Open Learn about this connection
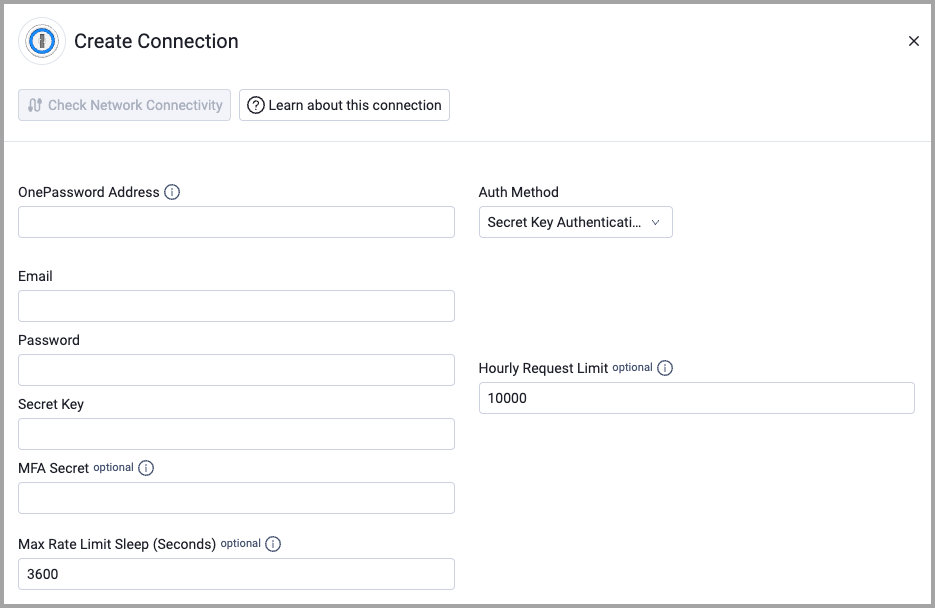This screenshot has height=608, width=935. [345, 105]
